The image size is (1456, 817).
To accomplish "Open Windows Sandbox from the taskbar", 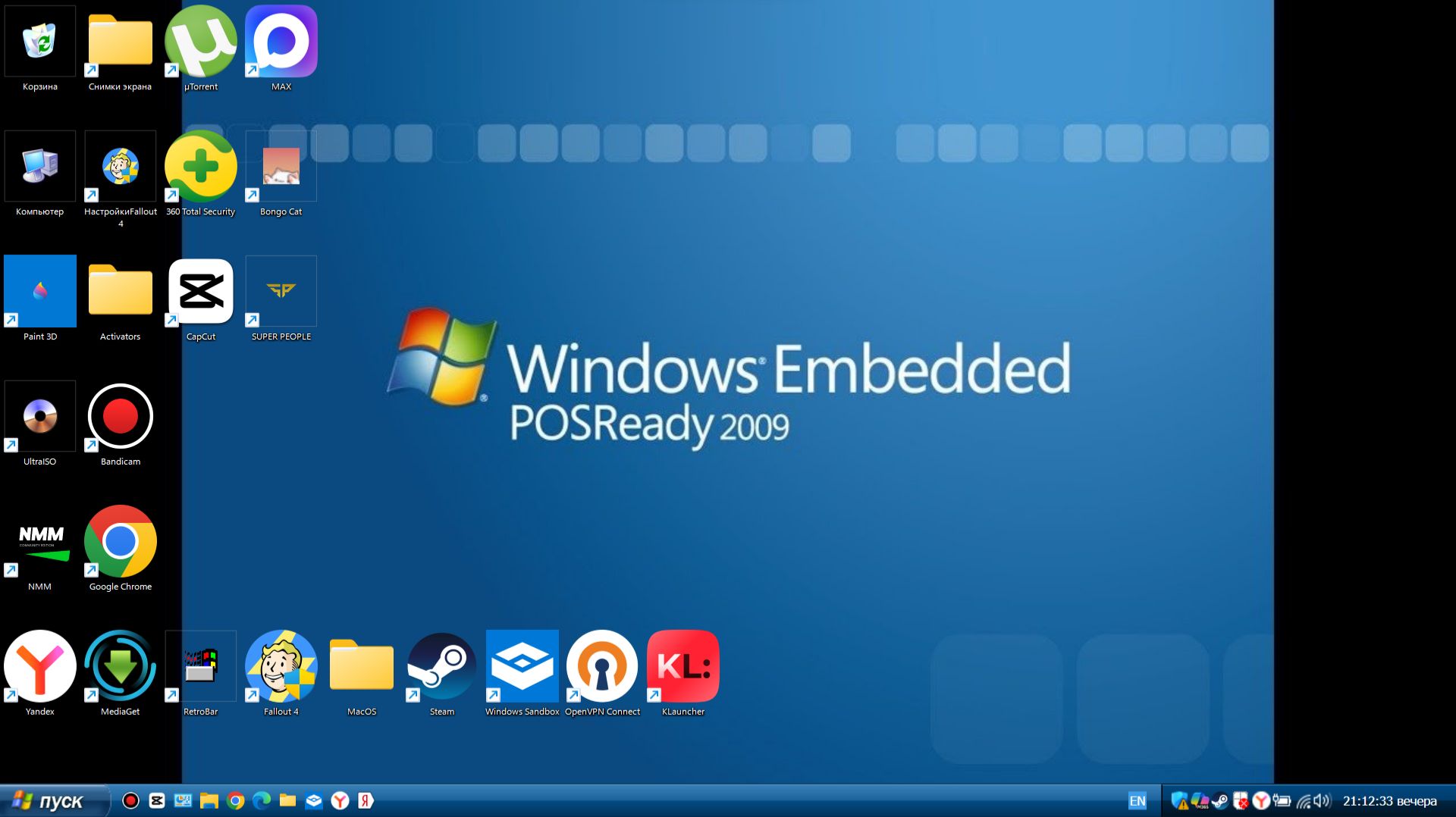I will [x=314, y=800].
